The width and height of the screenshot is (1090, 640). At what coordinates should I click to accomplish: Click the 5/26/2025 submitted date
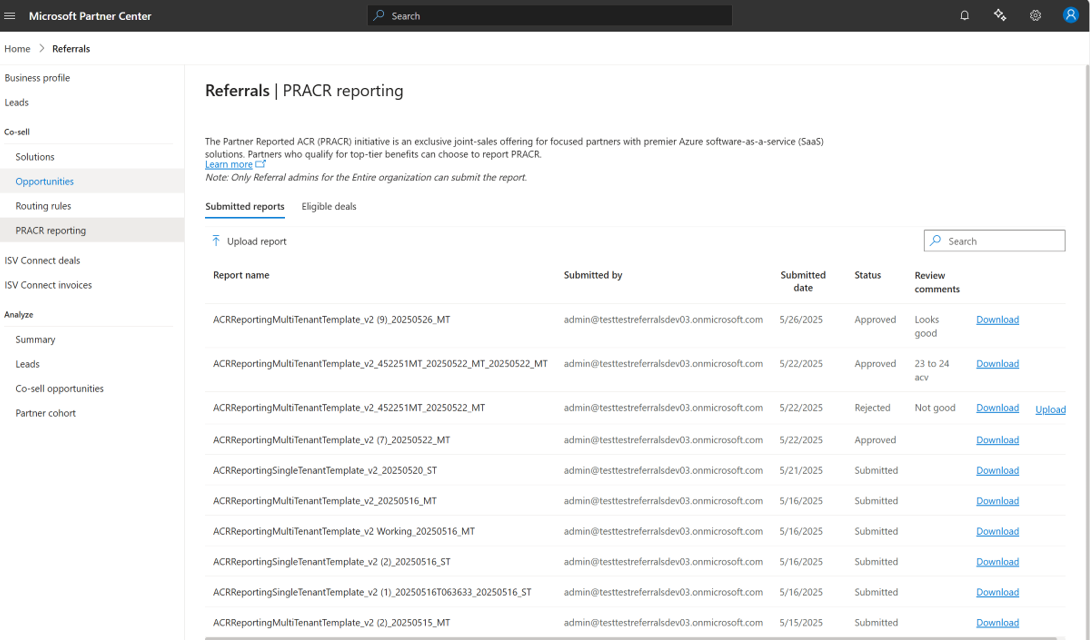point(801,320)
